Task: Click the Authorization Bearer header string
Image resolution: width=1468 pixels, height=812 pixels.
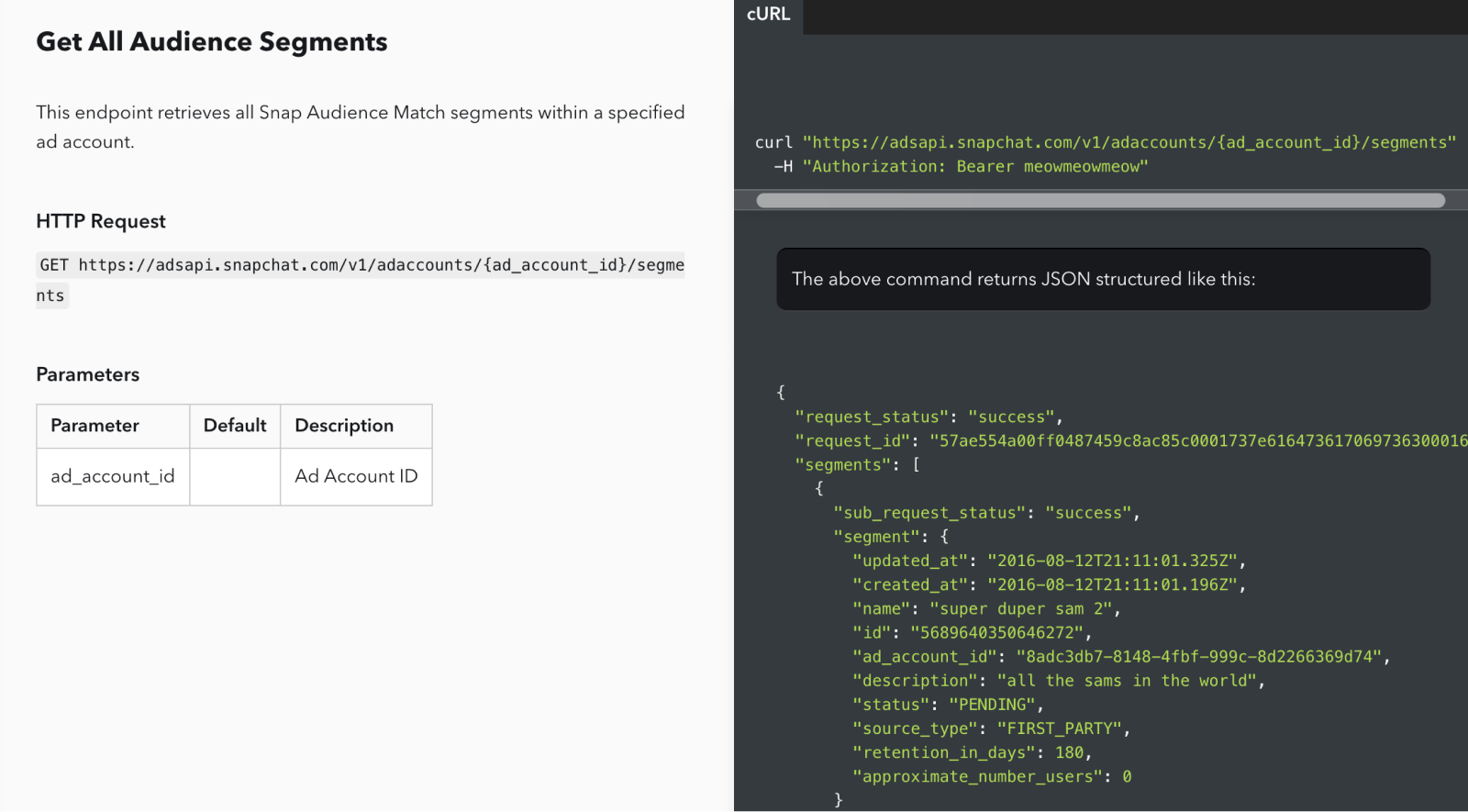Action: pos(974,167)
